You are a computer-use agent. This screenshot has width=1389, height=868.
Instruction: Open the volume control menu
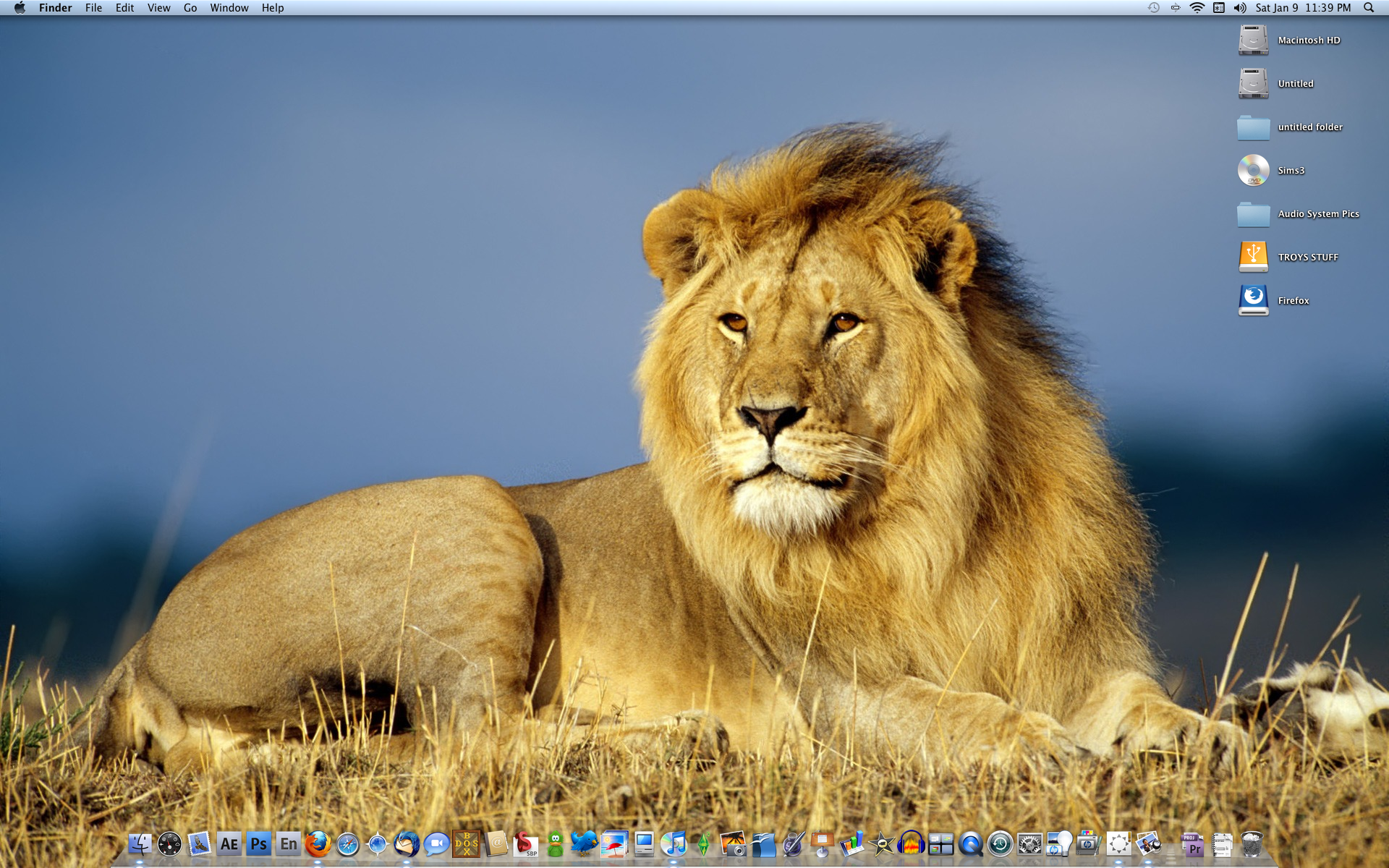(x=1240, y=8)
